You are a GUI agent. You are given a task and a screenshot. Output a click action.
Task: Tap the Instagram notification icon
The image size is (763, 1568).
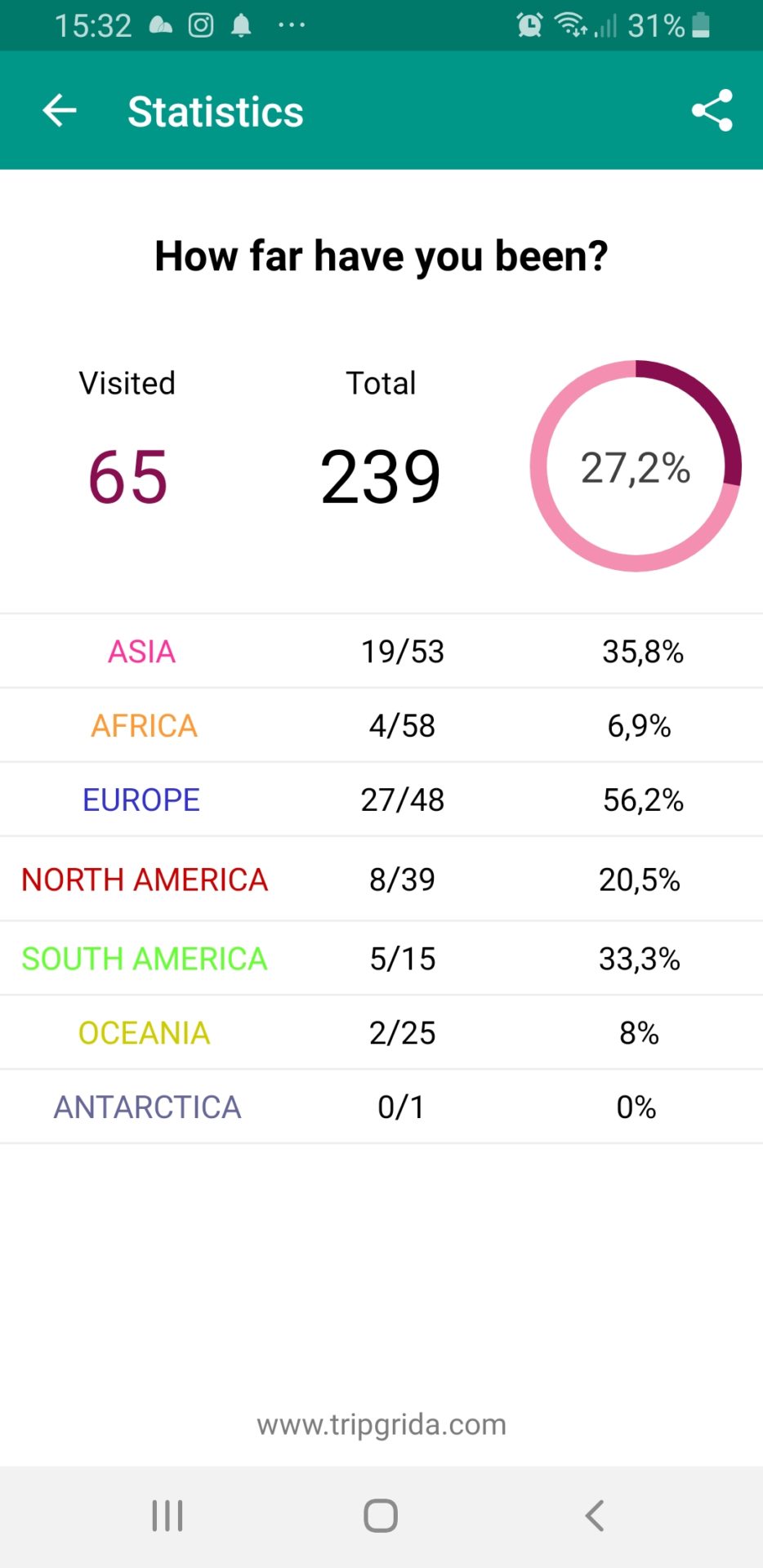click(201, 25)
